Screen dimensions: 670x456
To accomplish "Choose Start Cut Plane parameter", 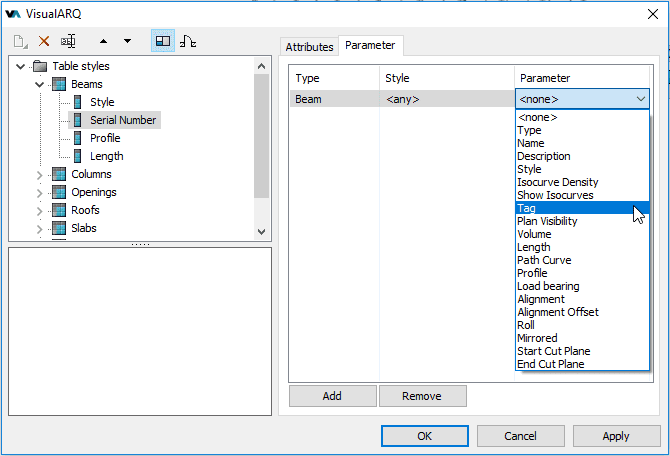I will pyautogui.click(x=582, y=351).
